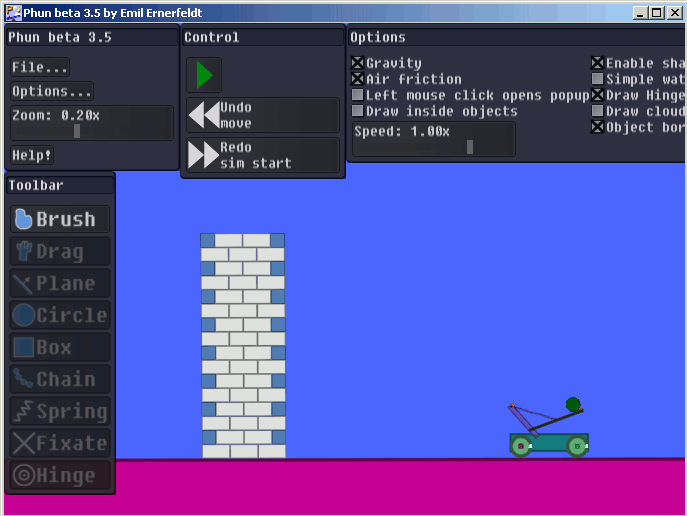
Task: Select the Chain tool
Action: (60, 379)
